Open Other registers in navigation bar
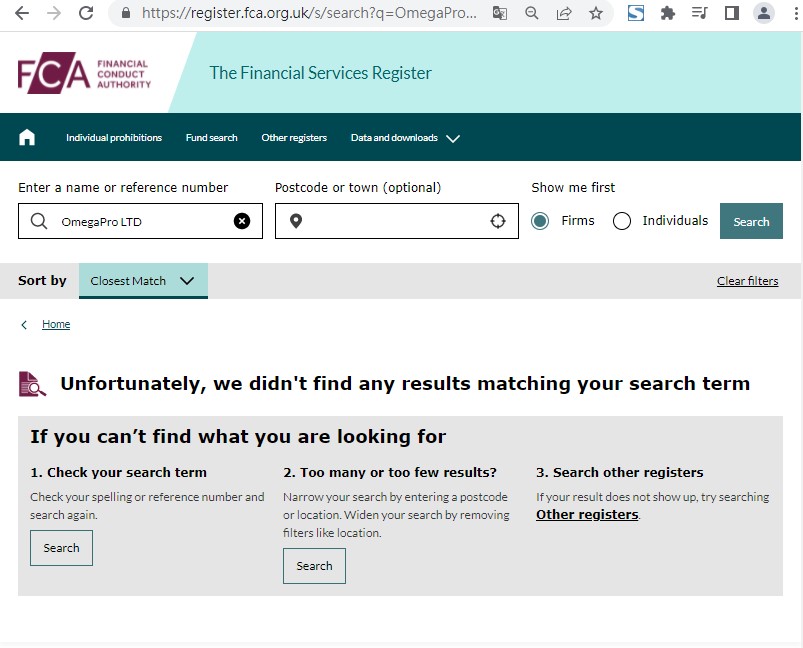The width and height of the screenshot is (803, 648). [x=294, y=138]
